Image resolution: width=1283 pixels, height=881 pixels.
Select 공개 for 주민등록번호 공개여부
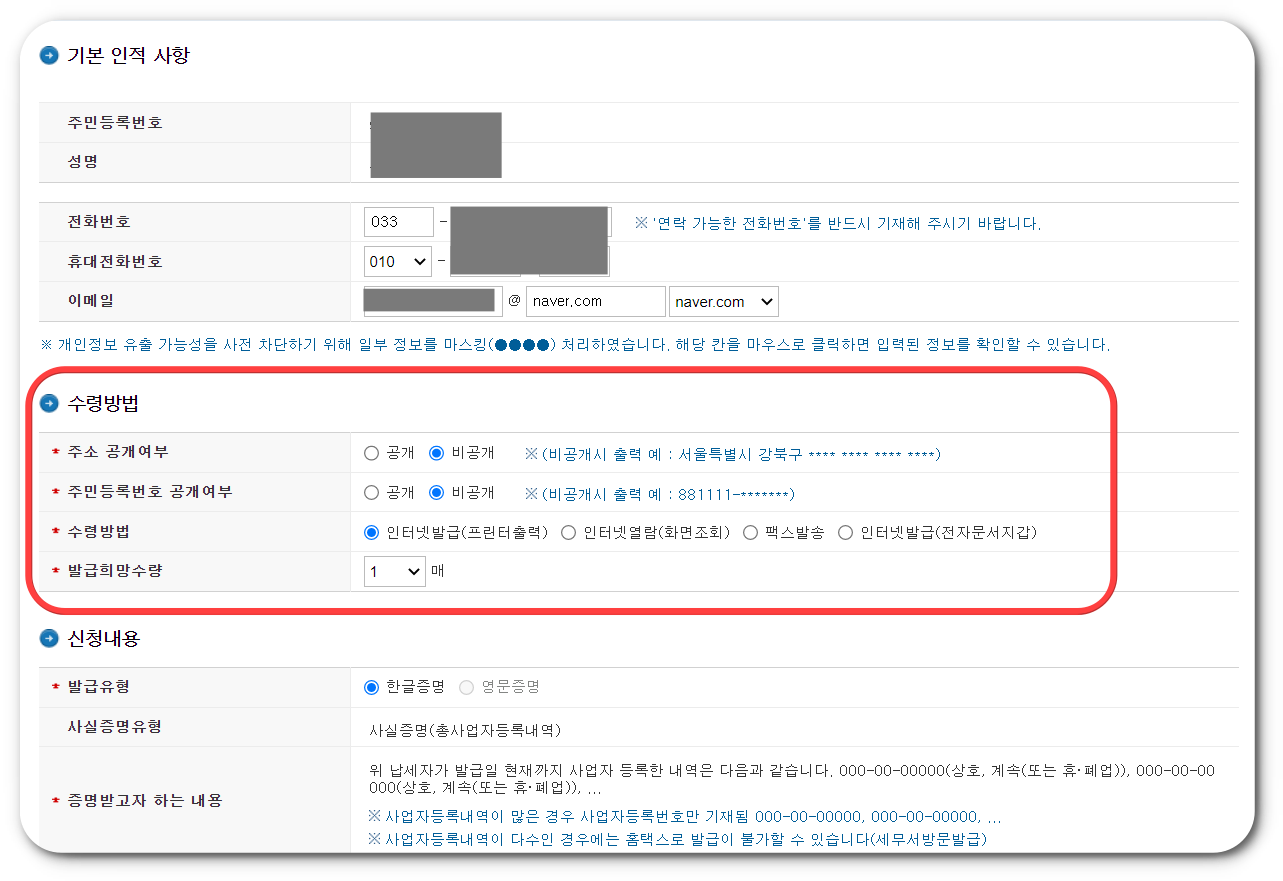coord(370,492)
